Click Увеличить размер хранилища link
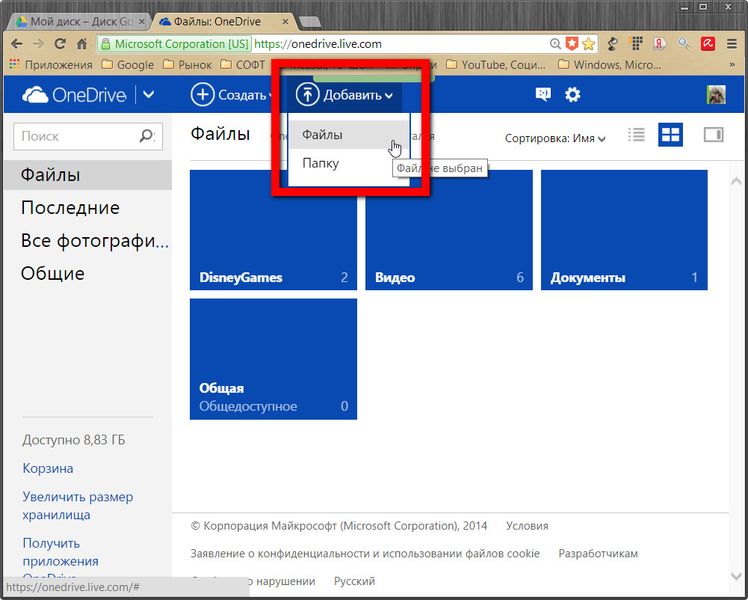 [78, 506]
